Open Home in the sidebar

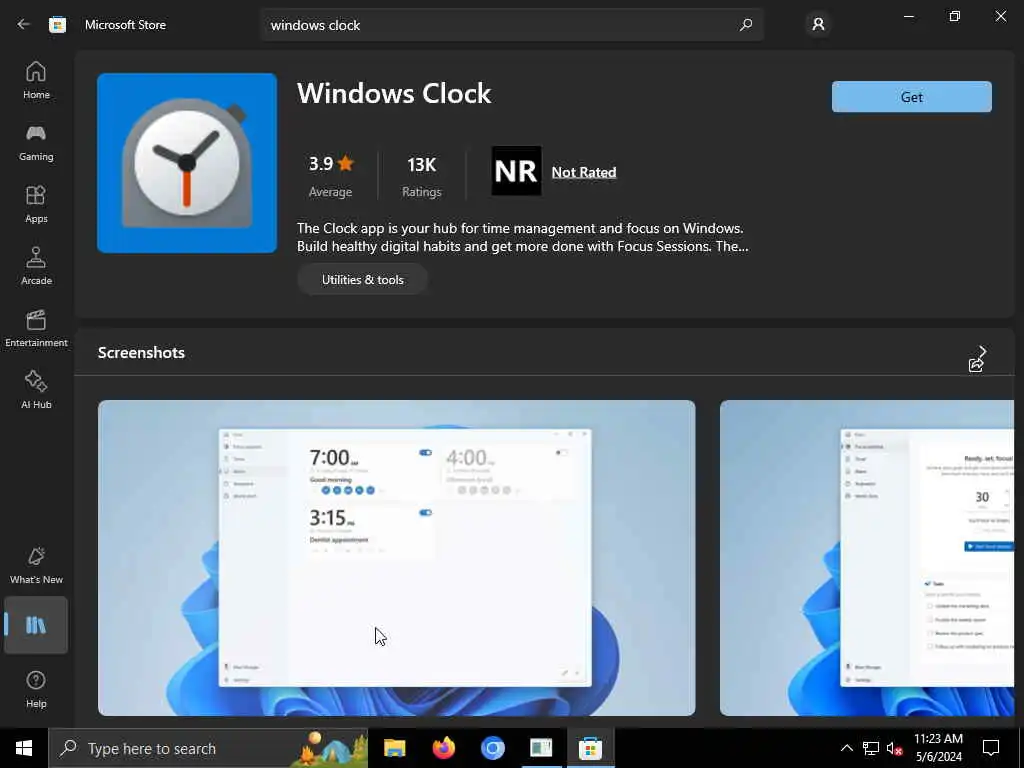coord(36,80)
